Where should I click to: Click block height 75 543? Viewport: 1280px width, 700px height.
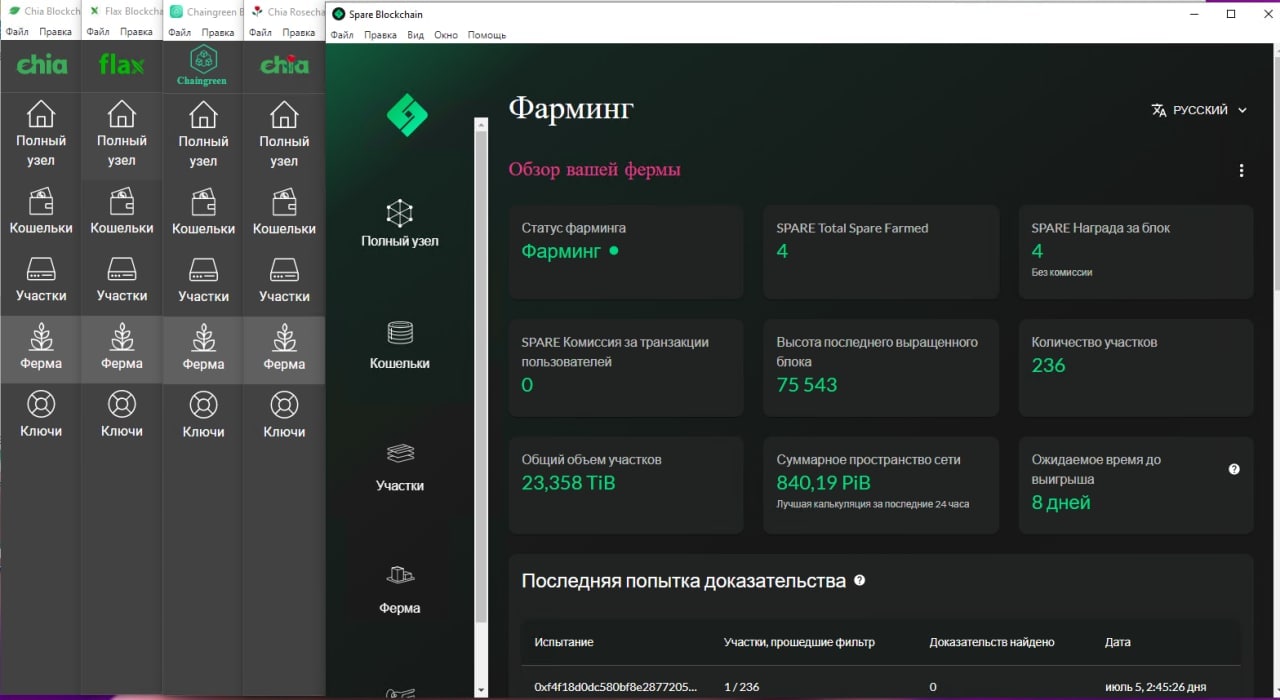click(x=807, y=385)
